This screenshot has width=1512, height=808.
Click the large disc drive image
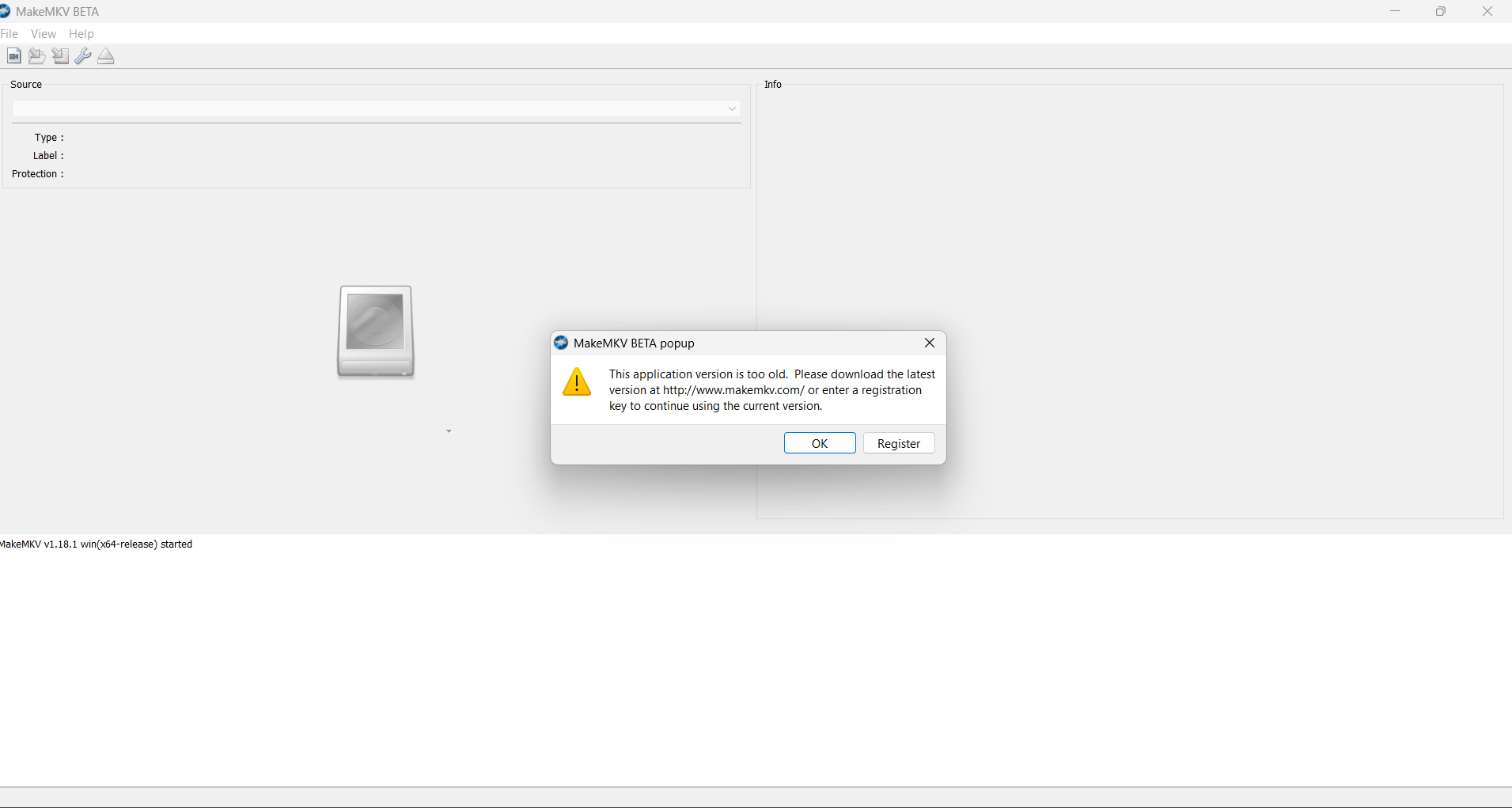(x=376, y=332)
